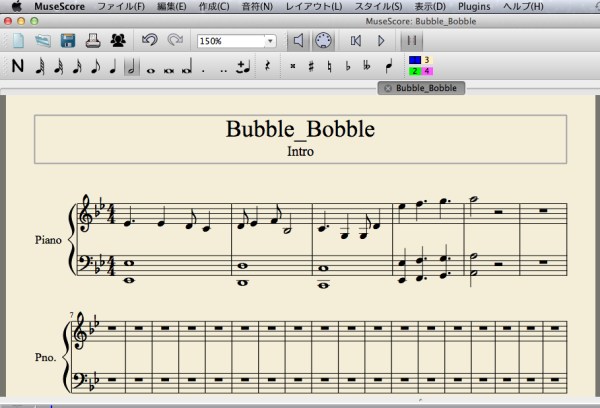This screenshot has width=600, height=408.
Task: Select the bass clef on first system
Action: tap(84, 262)
